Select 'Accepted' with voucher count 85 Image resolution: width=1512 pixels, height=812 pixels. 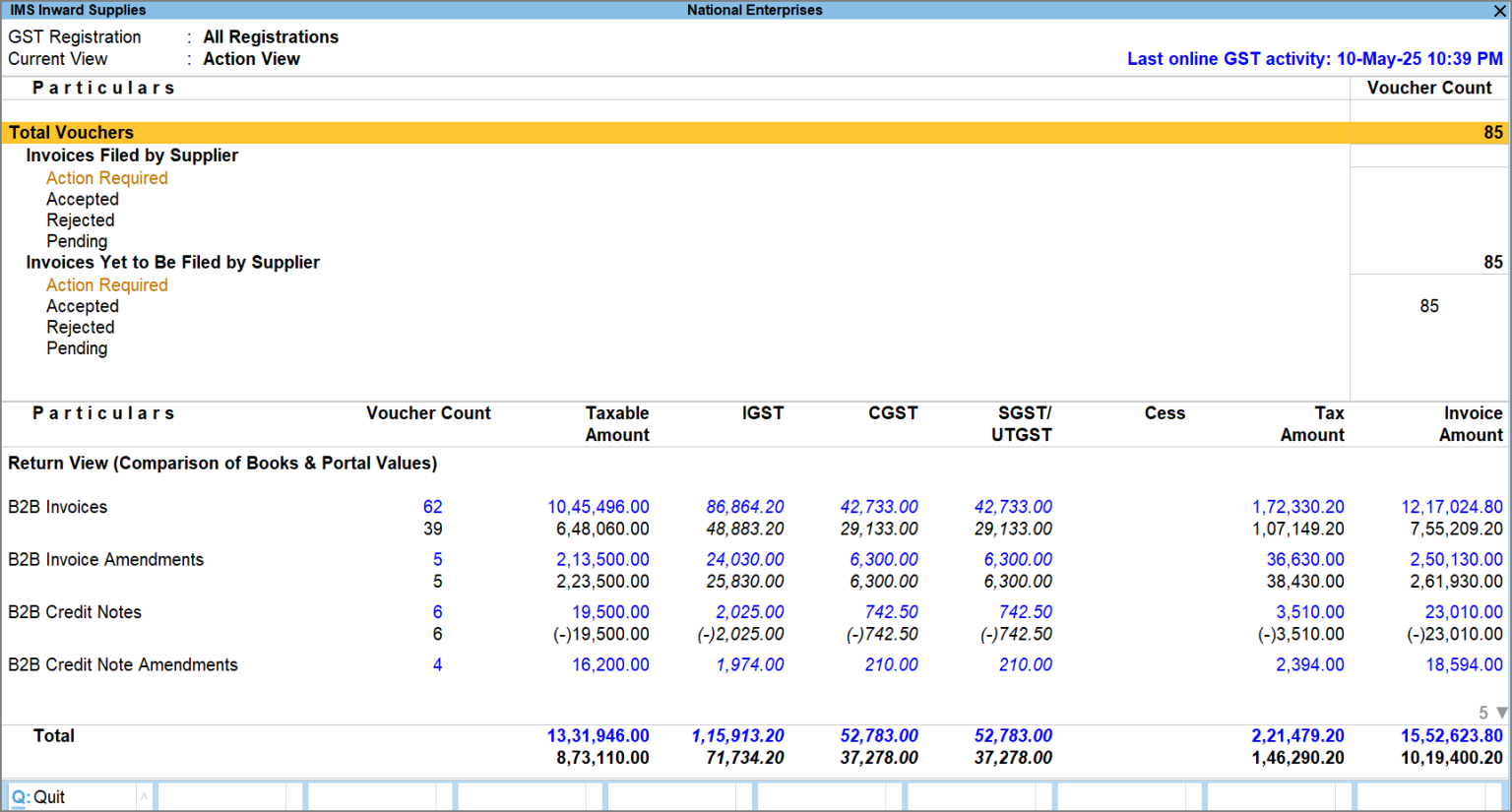pos(83,306)
